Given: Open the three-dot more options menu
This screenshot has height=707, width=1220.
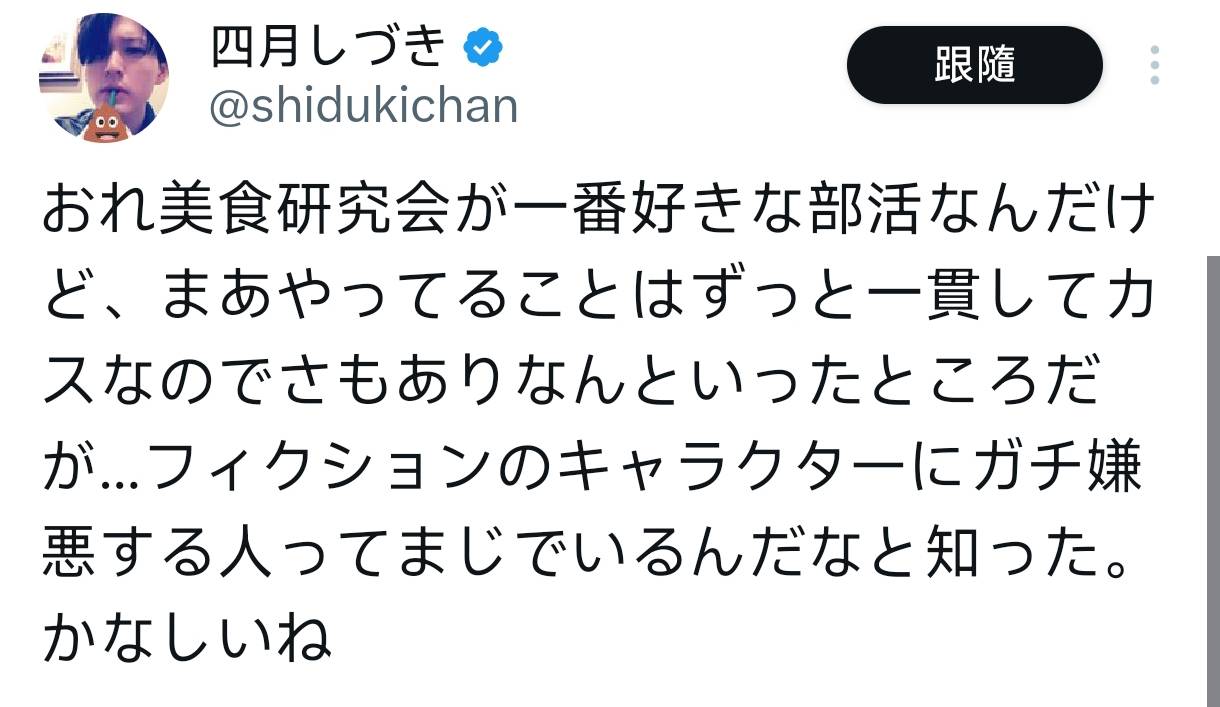Looking at the screenshot, I should (x=1155, y=65).
